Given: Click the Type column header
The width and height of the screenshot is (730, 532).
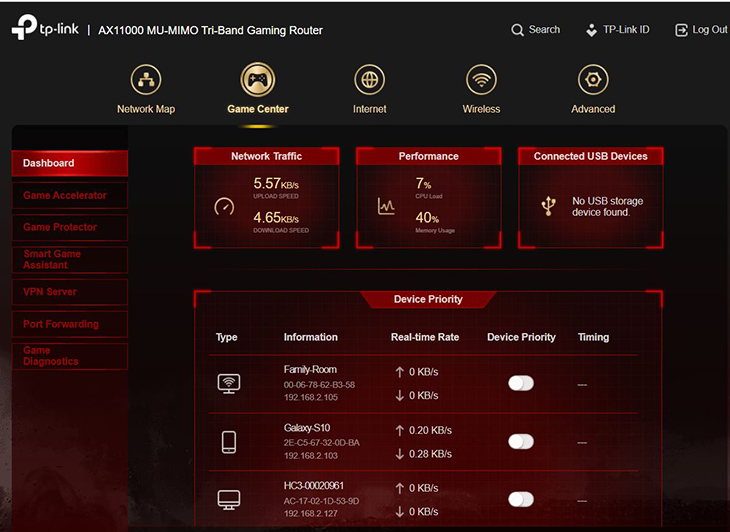Looking at the screenshot, I should (227, 337).
